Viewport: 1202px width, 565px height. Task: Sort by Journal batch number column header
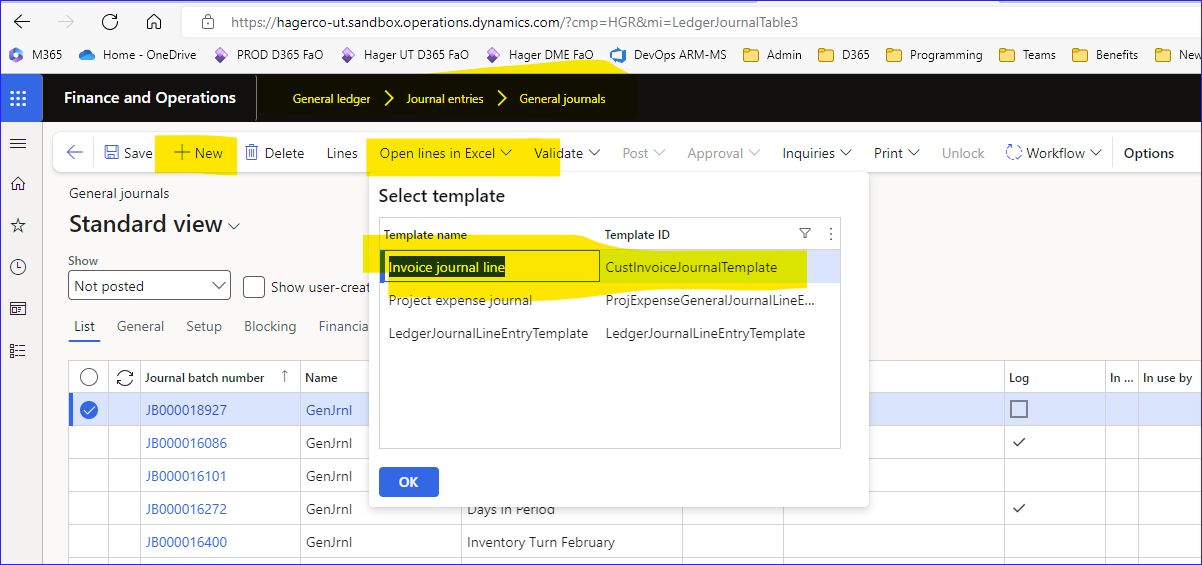pos(205,377)
